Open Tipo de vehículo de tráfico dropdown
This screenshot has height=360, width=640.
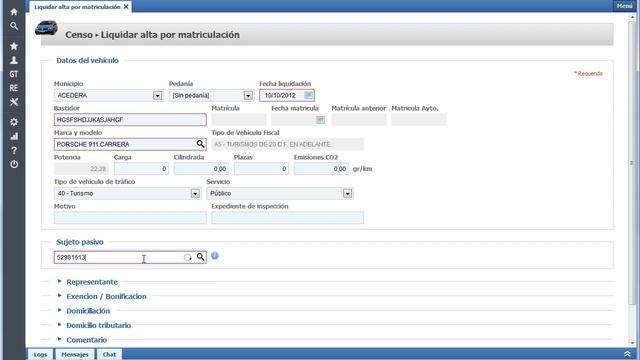tap(195, 193)
